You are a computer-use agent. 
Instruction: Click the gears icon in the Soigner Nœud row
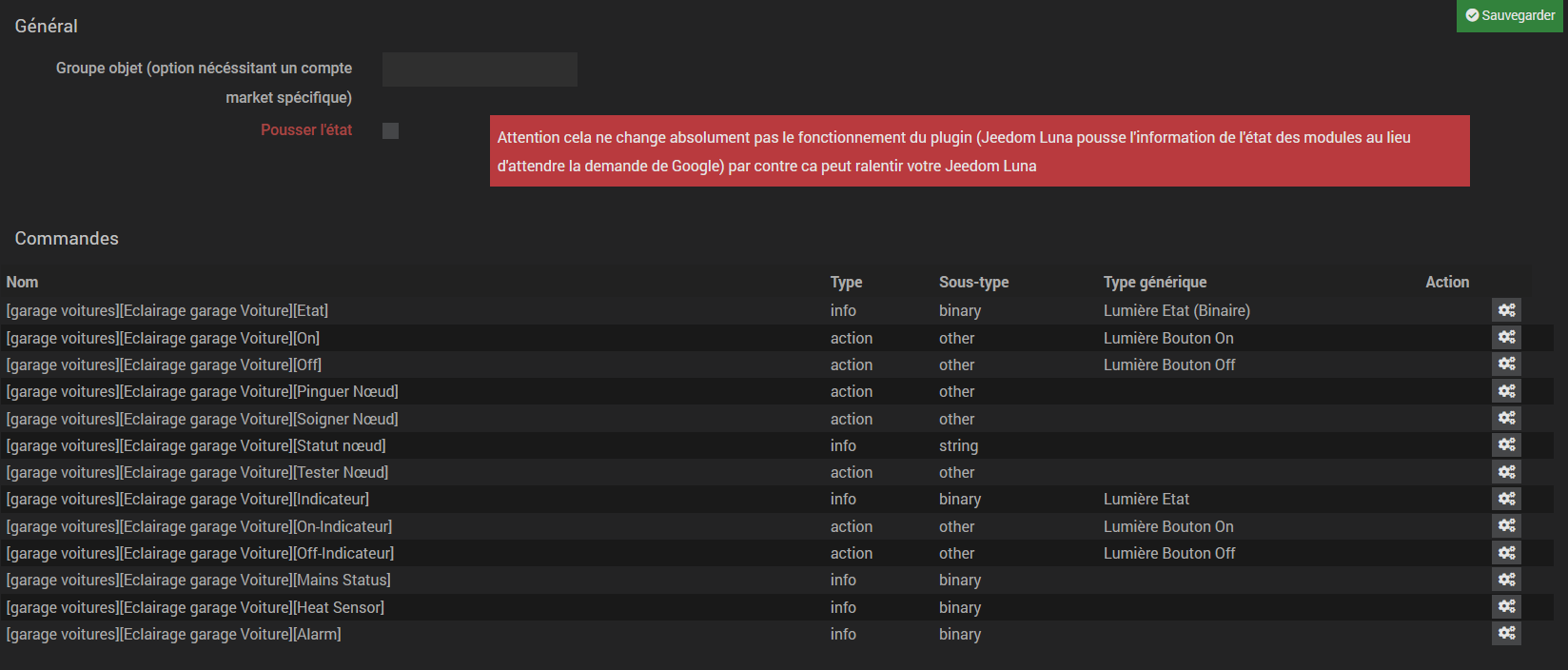(x=1506, y=418)
